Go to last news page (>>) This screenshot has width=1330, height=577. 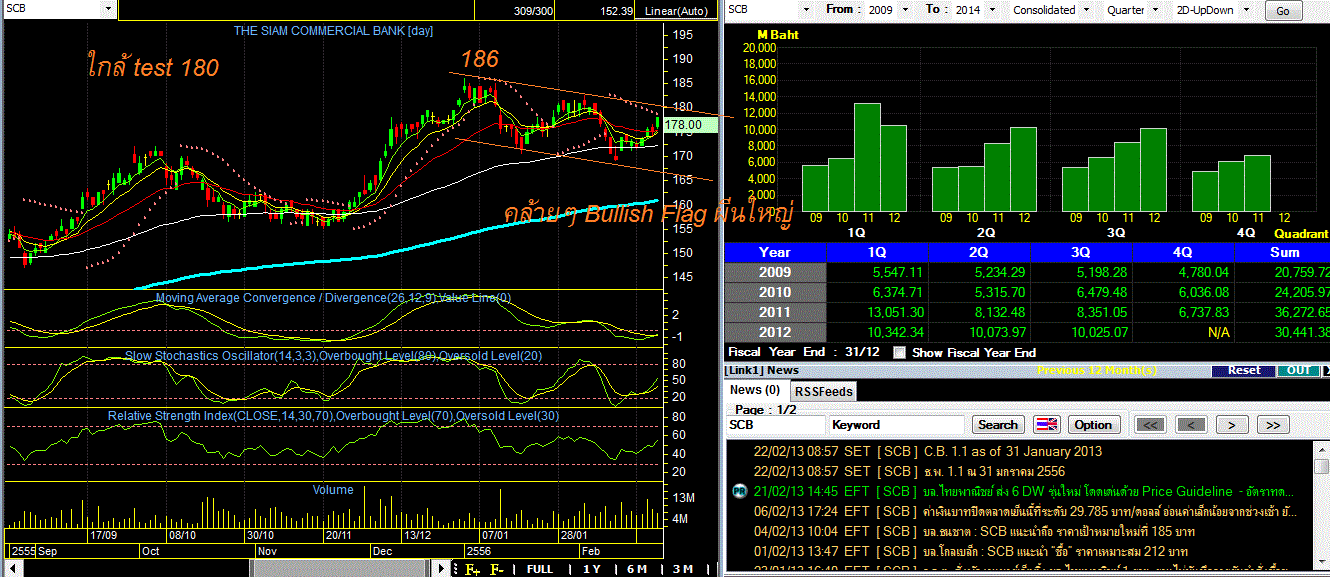click(x=1272, y=425)
